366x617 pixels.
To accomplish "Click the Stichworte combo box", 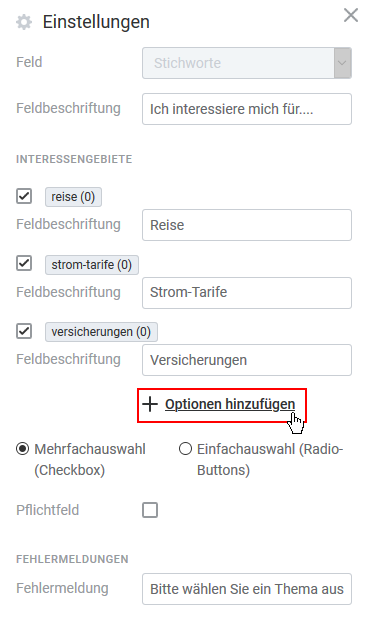I will pos(247,63).
